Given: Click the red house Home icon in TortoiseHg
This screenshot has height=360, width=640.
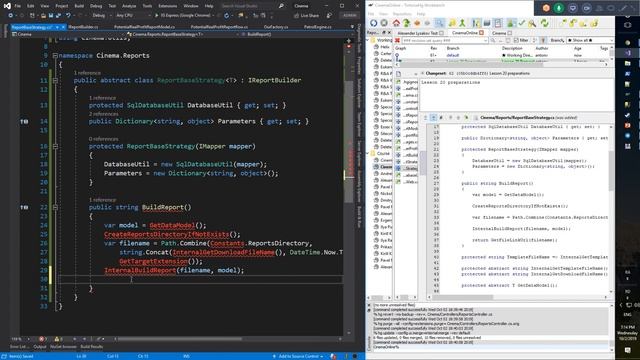Looking at the screenshot, I should tap(396, 23).
